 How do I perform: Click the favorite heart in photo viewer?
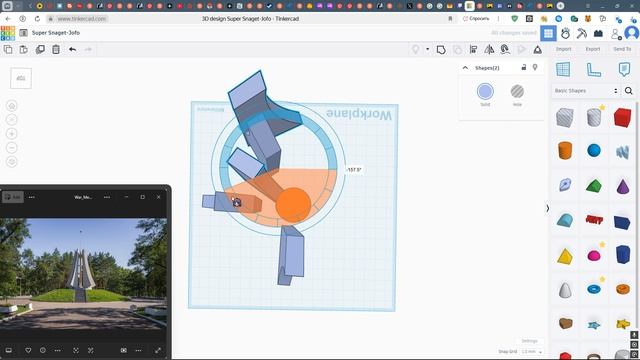tap(28, 350)
